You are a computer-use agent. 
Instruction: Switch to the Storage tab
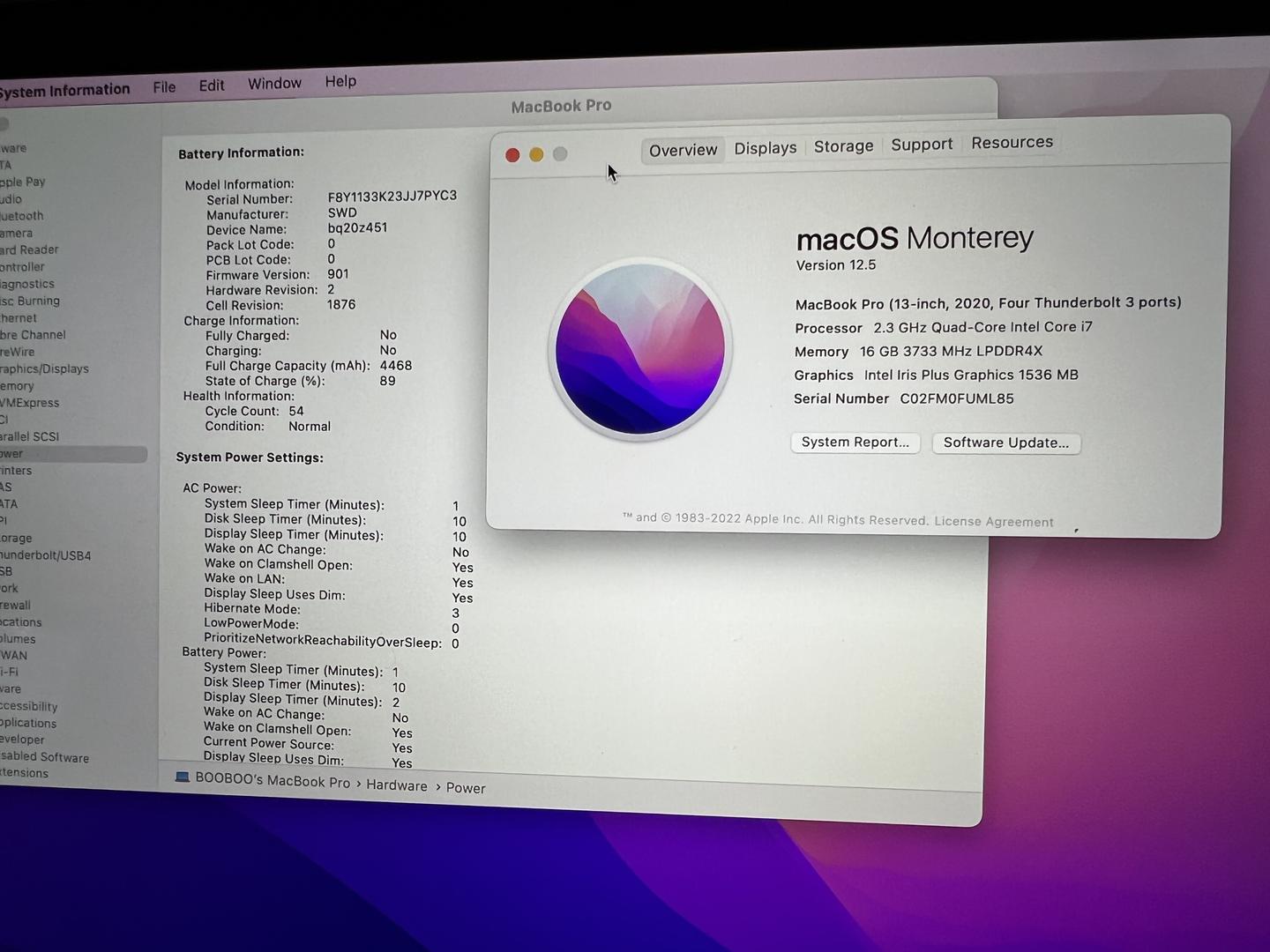[x=843, y=146]
